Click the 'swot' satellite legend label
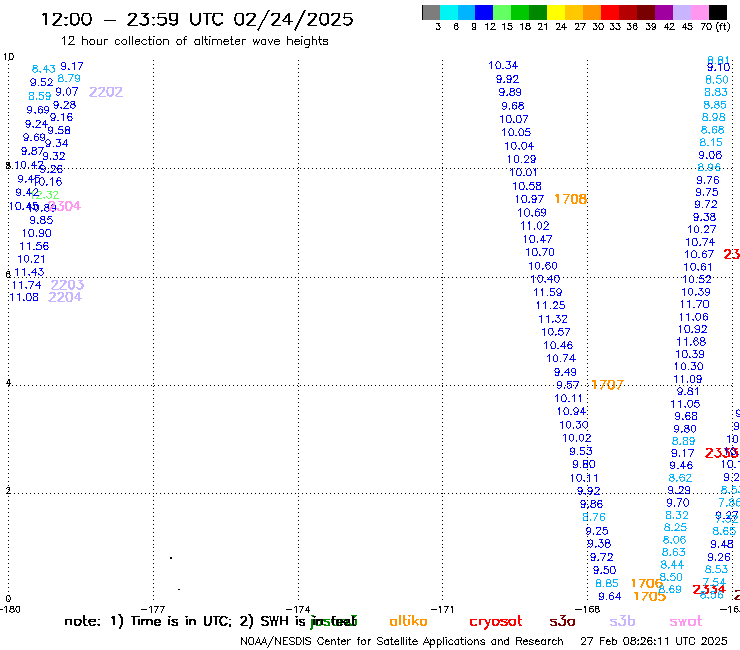740x650 pixels. point(686,621)
